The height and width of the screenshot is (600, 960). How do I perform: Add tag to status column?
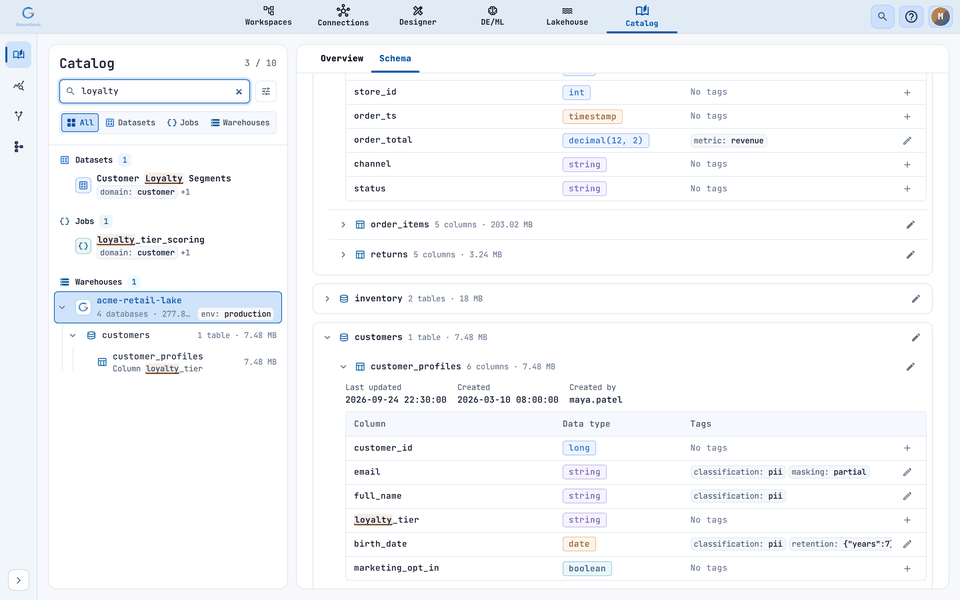907,189
